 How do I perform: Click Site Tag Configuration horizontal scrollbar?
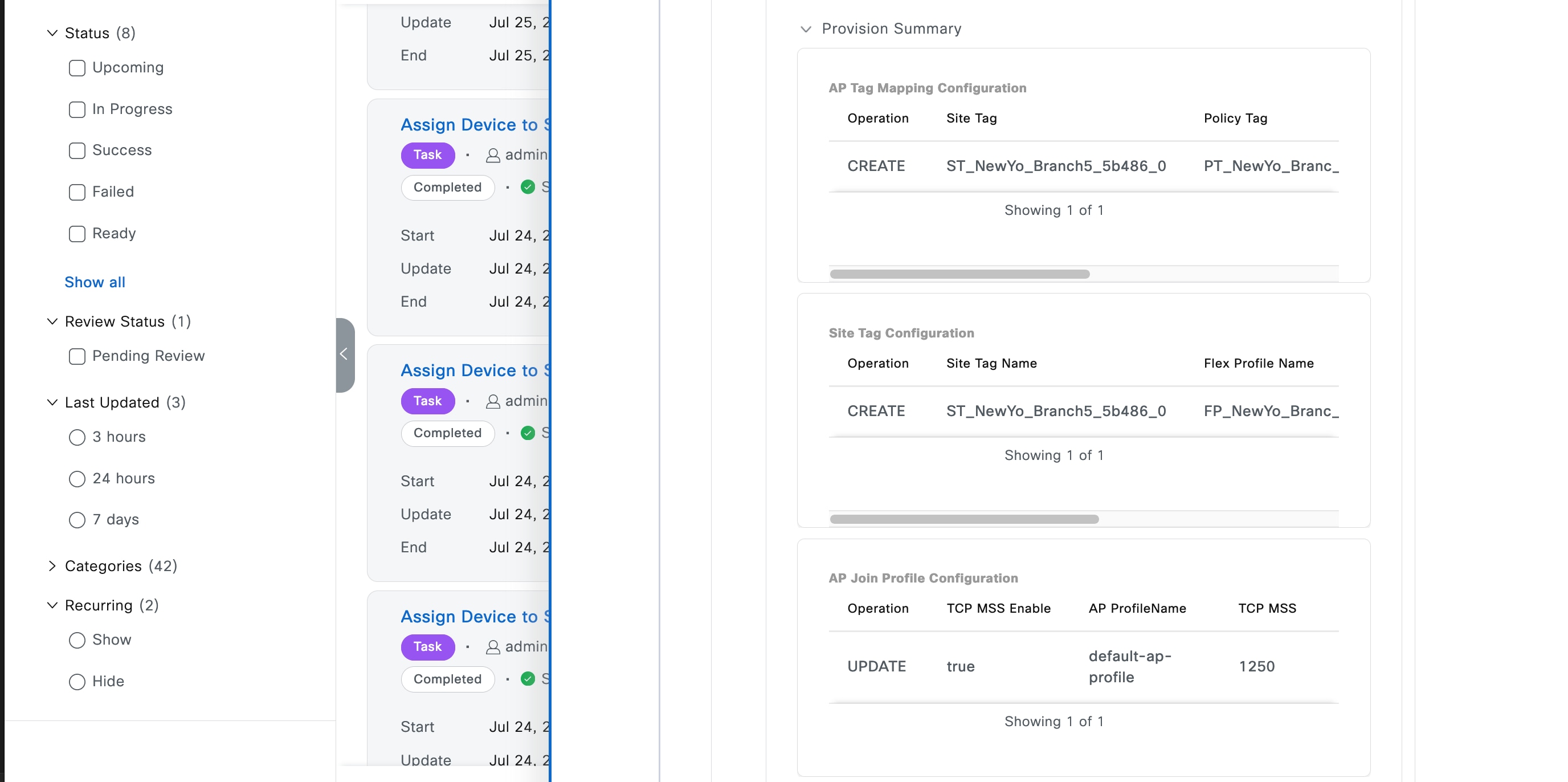[963, 519]
